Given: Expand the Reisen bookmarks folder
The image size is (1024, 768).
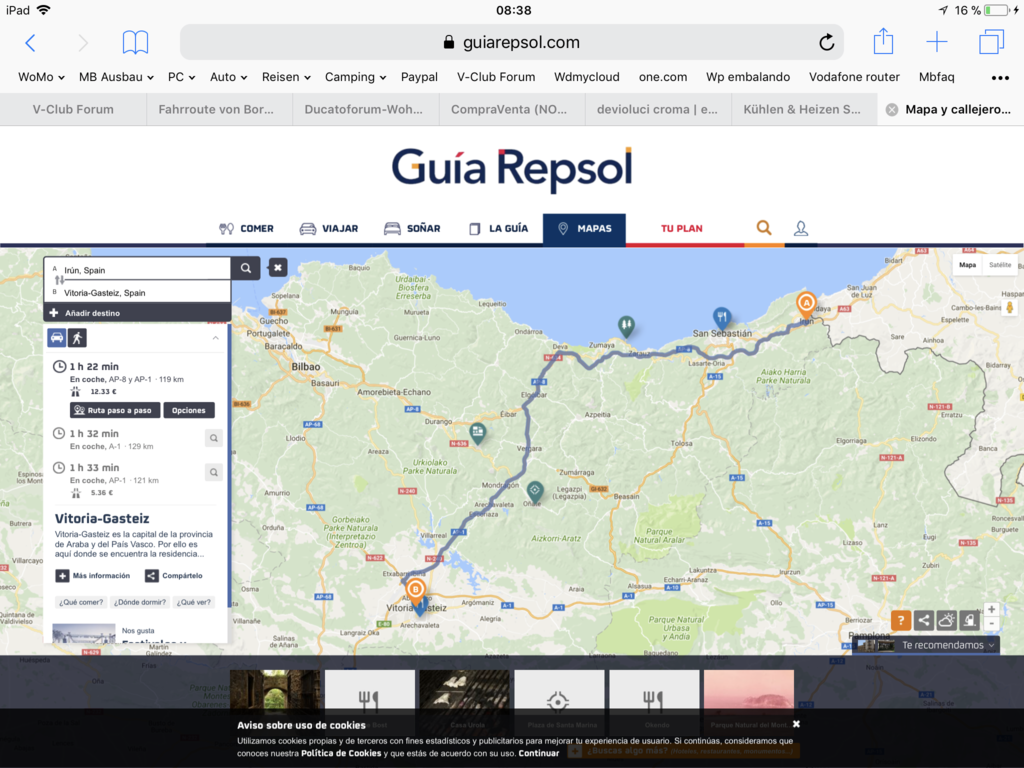Looking at the screenshot, I should pyautogui.click(x=286, y=77).
